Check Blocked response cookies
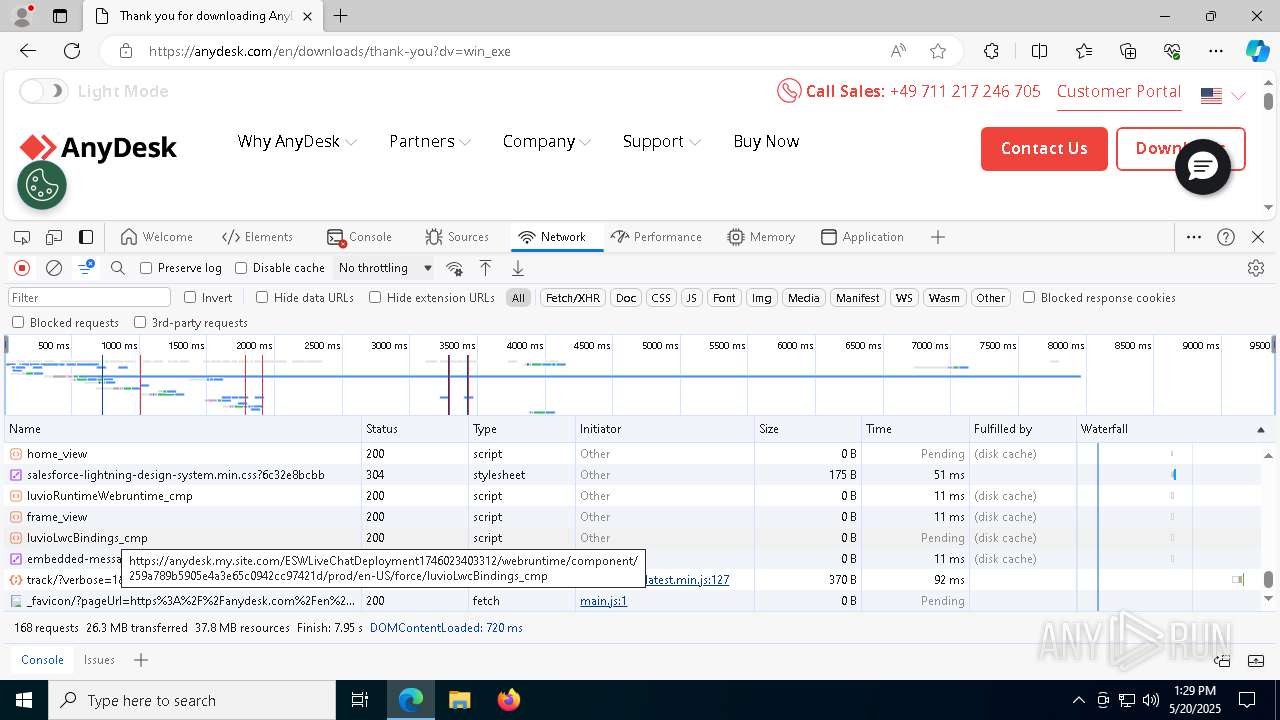This screenshot has height=720, width=1280. point(1029,297)
